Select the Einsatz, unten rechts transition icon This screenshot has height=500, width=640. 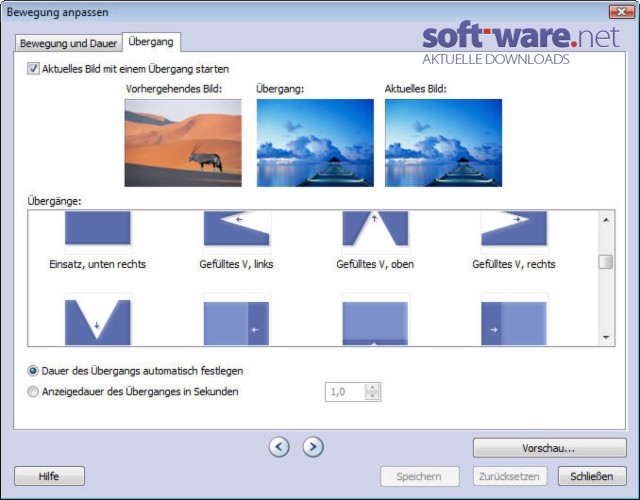[x=98, y=228]
